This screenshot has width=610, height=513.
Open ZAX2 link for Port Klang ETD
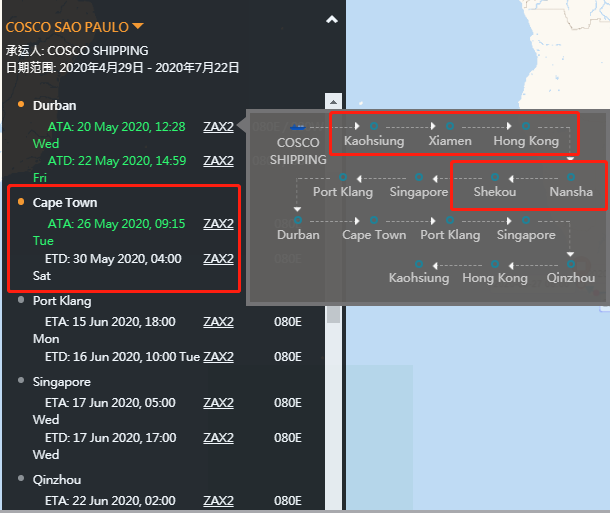(218, 357)
